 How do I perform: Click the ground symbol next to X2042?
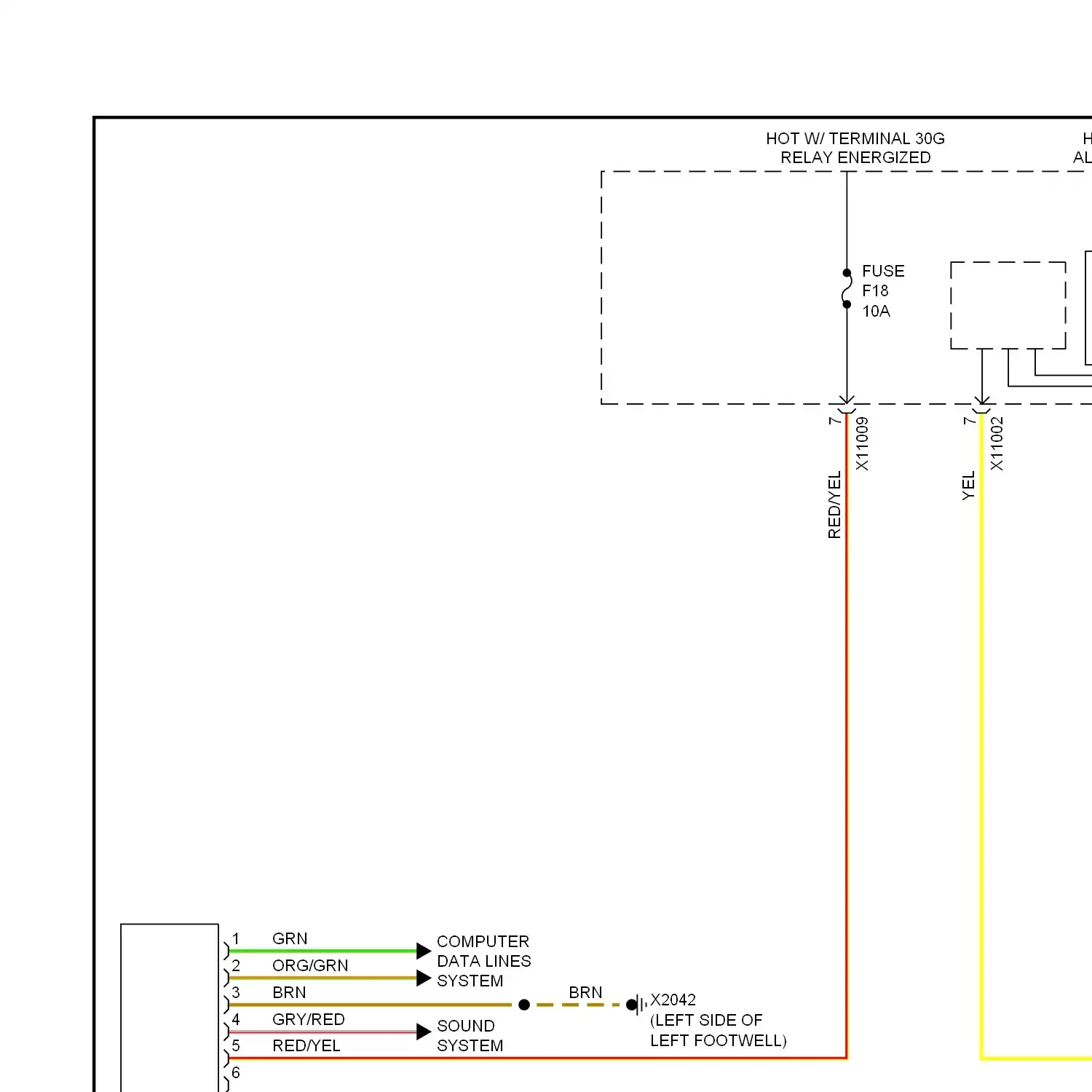pyautogui.click(x=637, y=1005)
